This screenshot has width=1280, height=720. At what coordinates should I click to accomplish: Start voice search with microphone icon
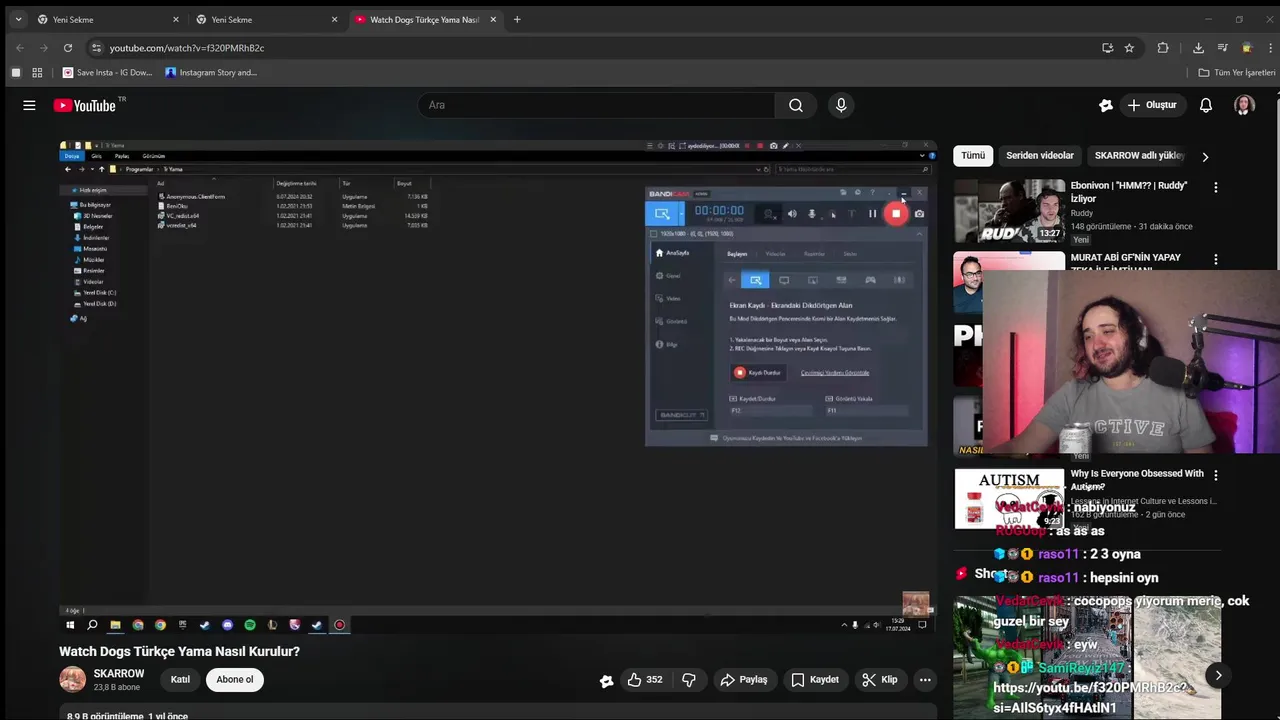(841, 105)
